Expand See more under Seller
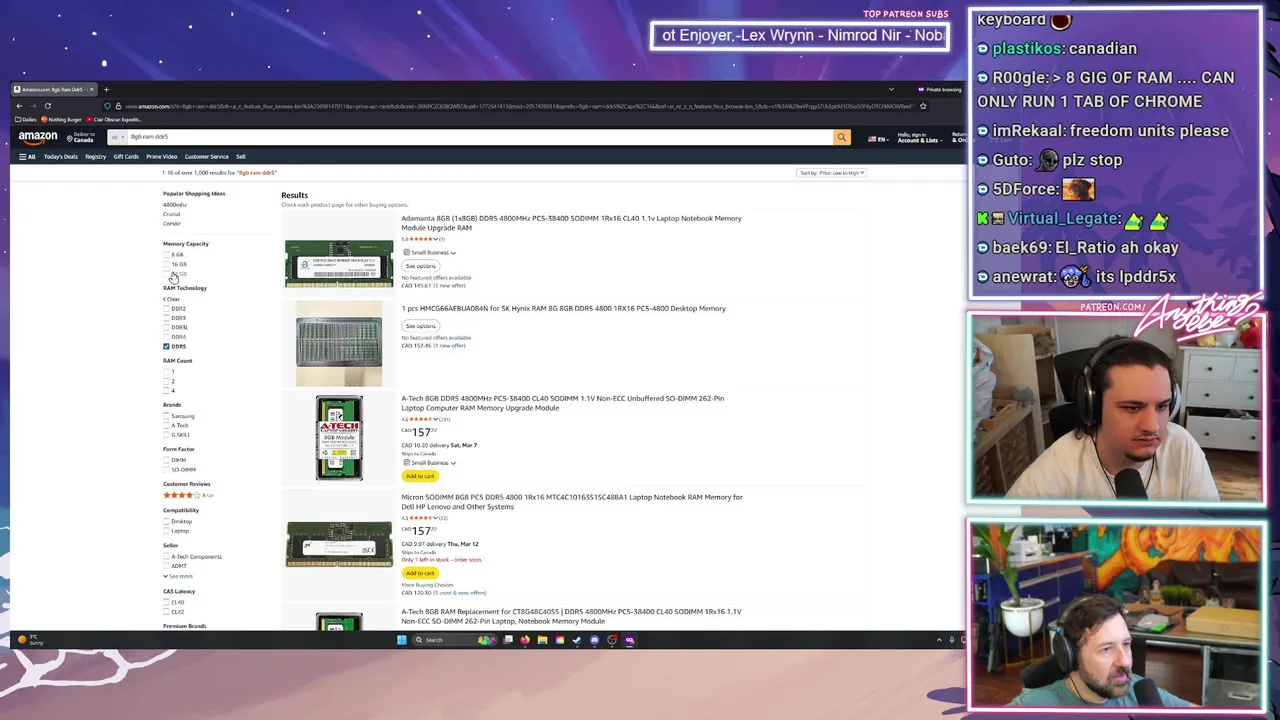 coord(178,576)
